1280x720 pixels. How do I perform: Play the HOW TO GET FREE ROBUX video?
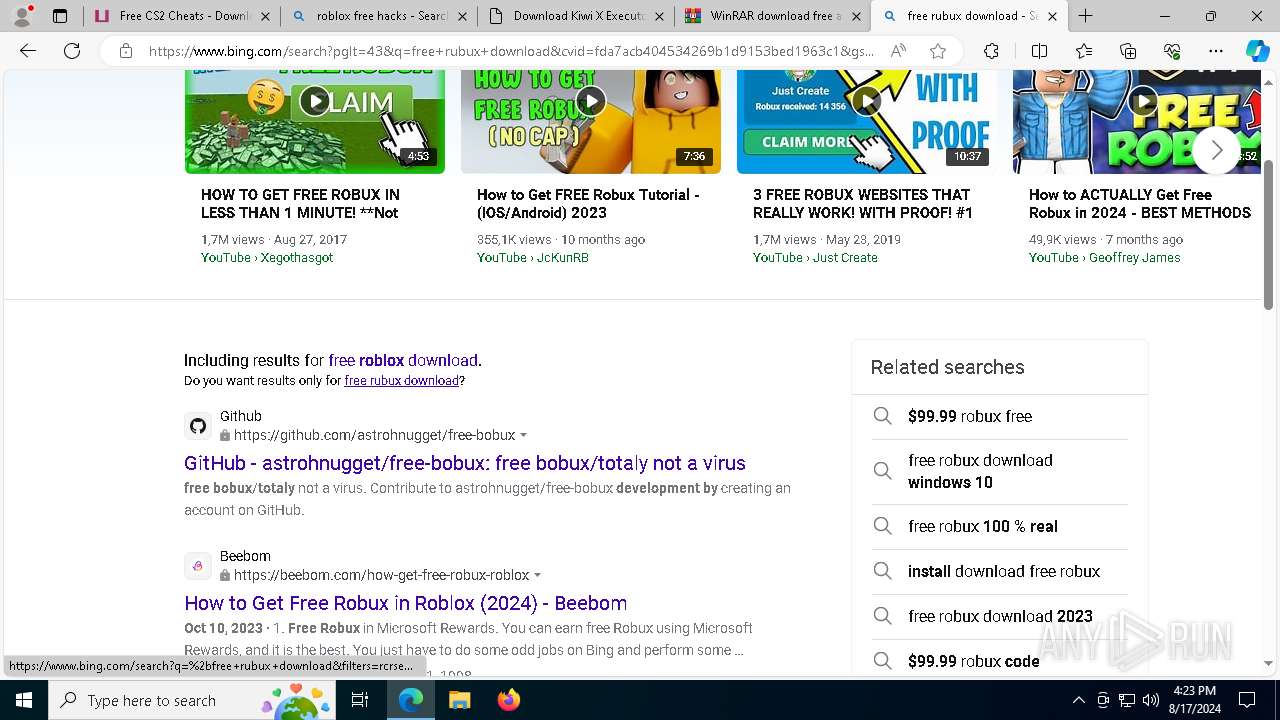click(315, 101)
